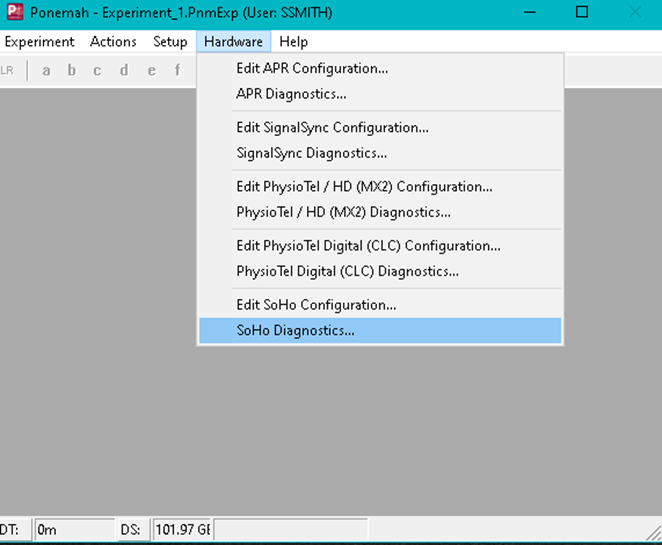The height and width of the screenshot is (545, 662).
Task: Choose the 'e' toolbar button
Action: (x=151, y=70)
